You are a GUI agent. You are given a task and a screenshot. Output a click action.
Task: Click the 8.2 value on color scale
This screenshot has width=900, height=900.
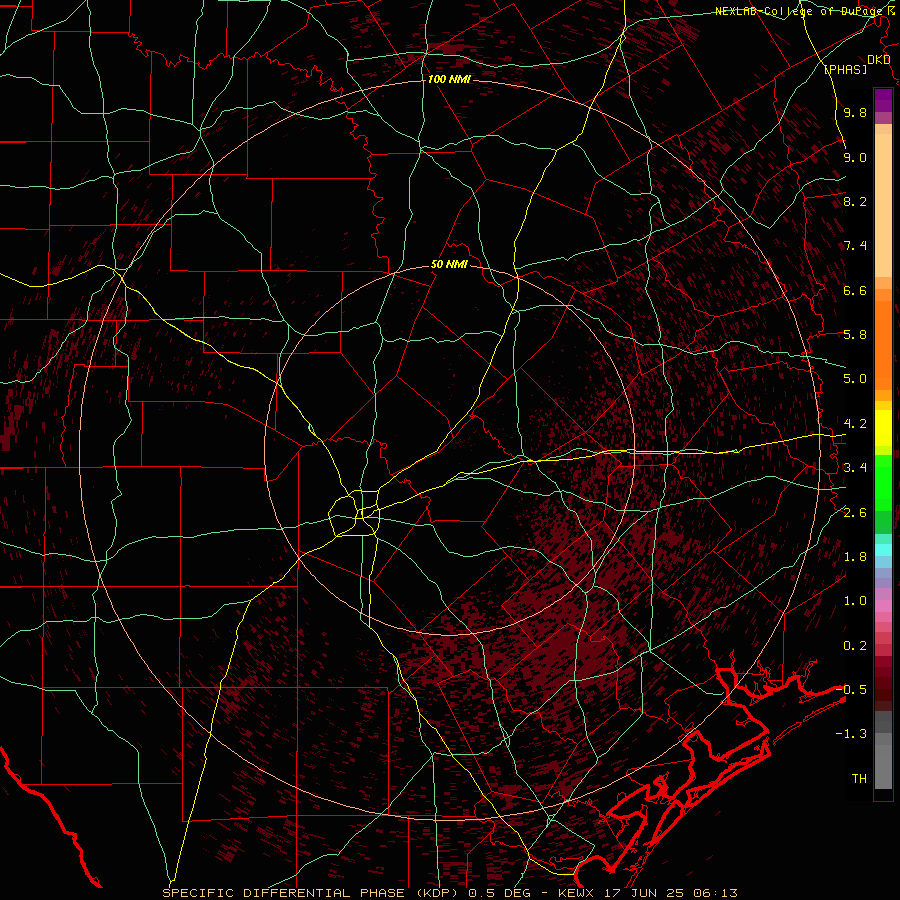(855, 201)
